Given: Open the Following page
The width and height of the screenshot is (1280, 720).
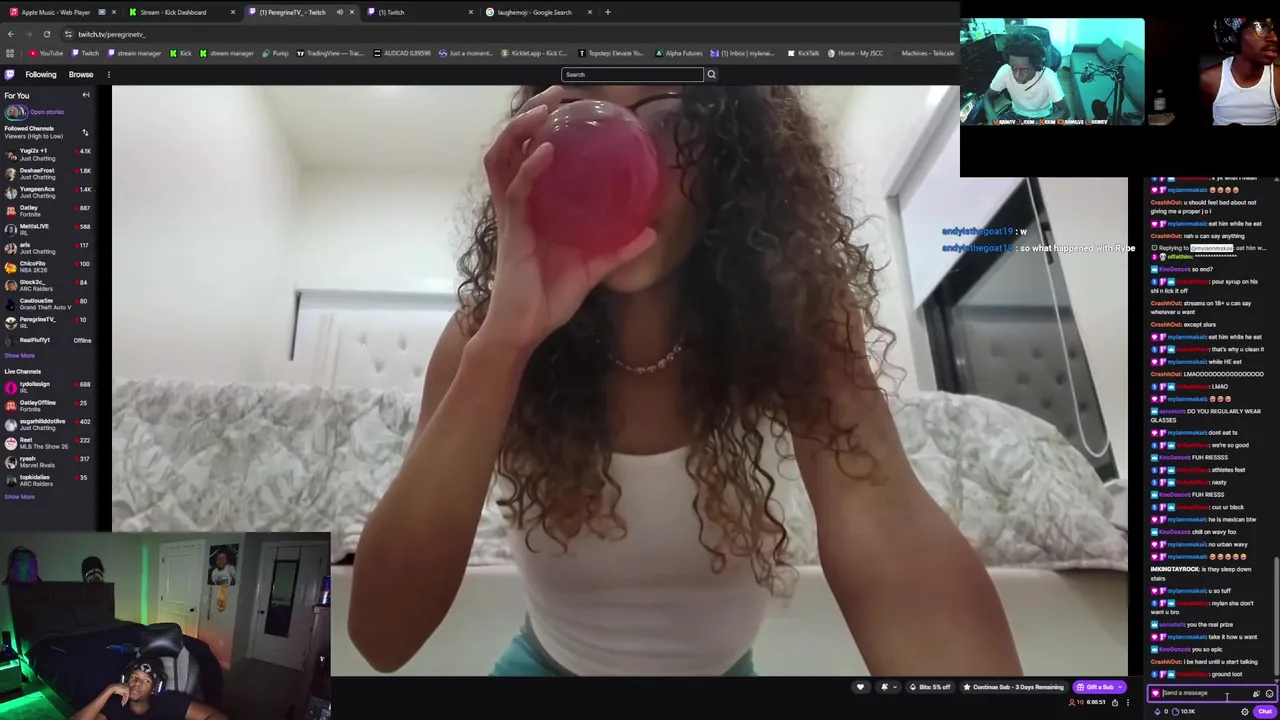Looking at the screenshot, I should coord(41,75).
